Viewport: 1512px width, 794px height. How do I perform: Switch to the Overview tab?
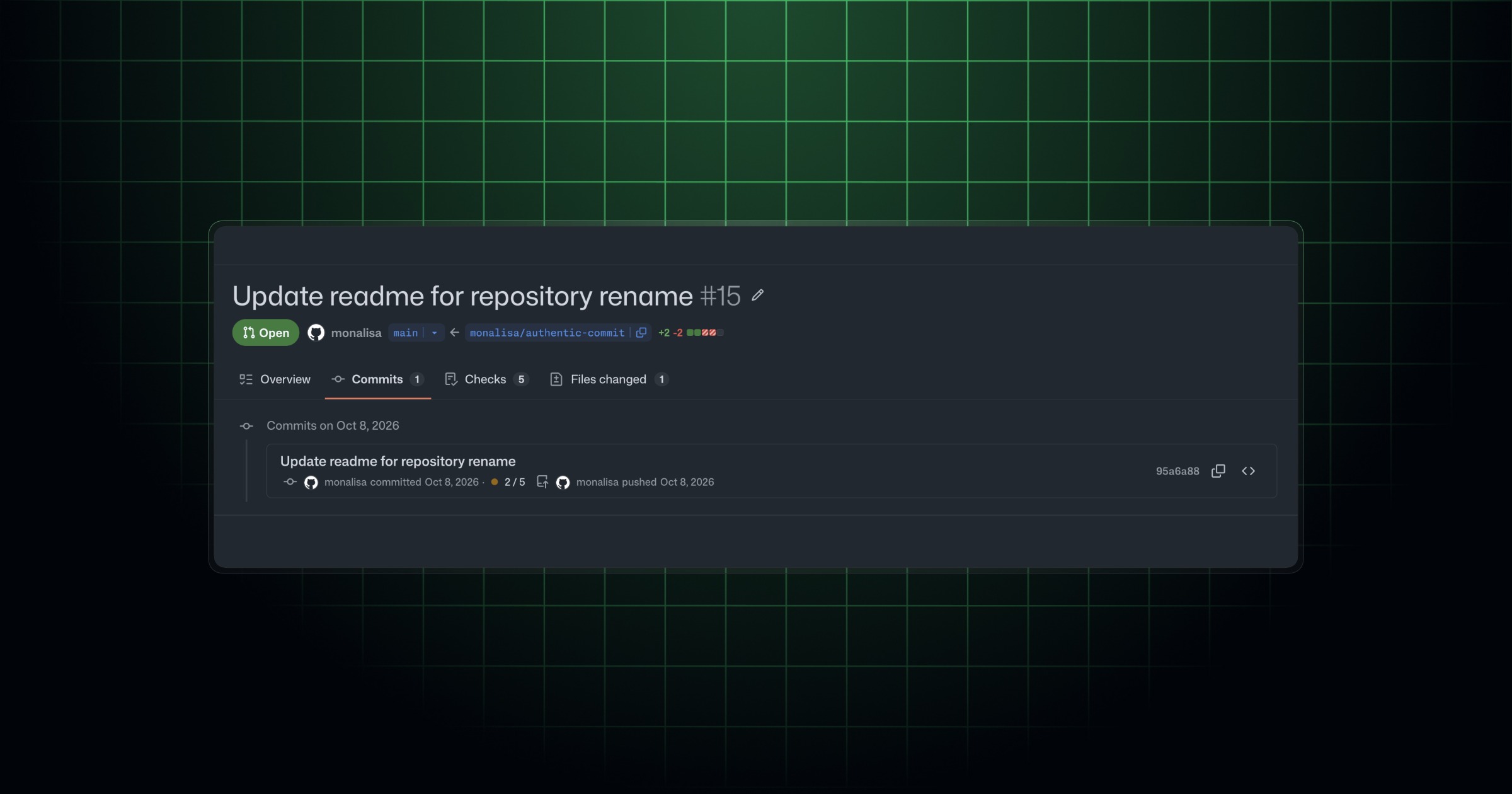click(x=275, y=379)
